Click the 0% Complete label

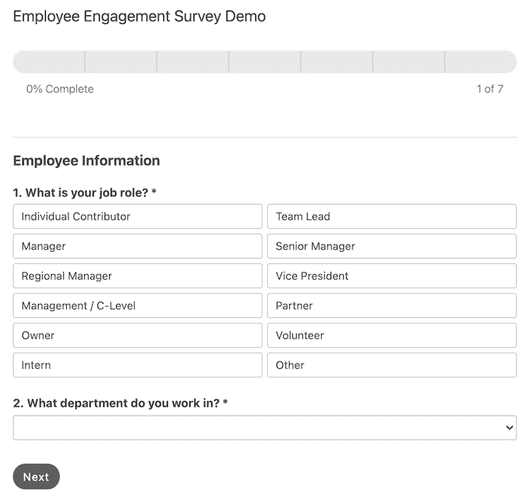[x=60, y=89]
